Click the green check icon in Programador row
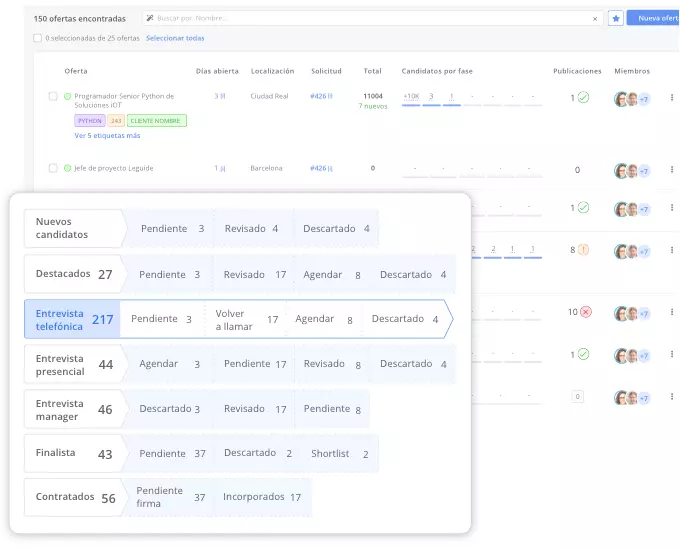680x549 pixels. click(x=583, y=98)
